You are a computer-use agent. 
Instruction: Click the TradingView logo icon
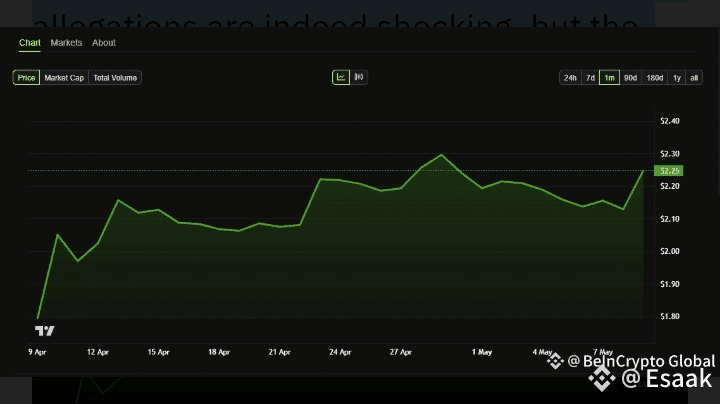(45, 331)
